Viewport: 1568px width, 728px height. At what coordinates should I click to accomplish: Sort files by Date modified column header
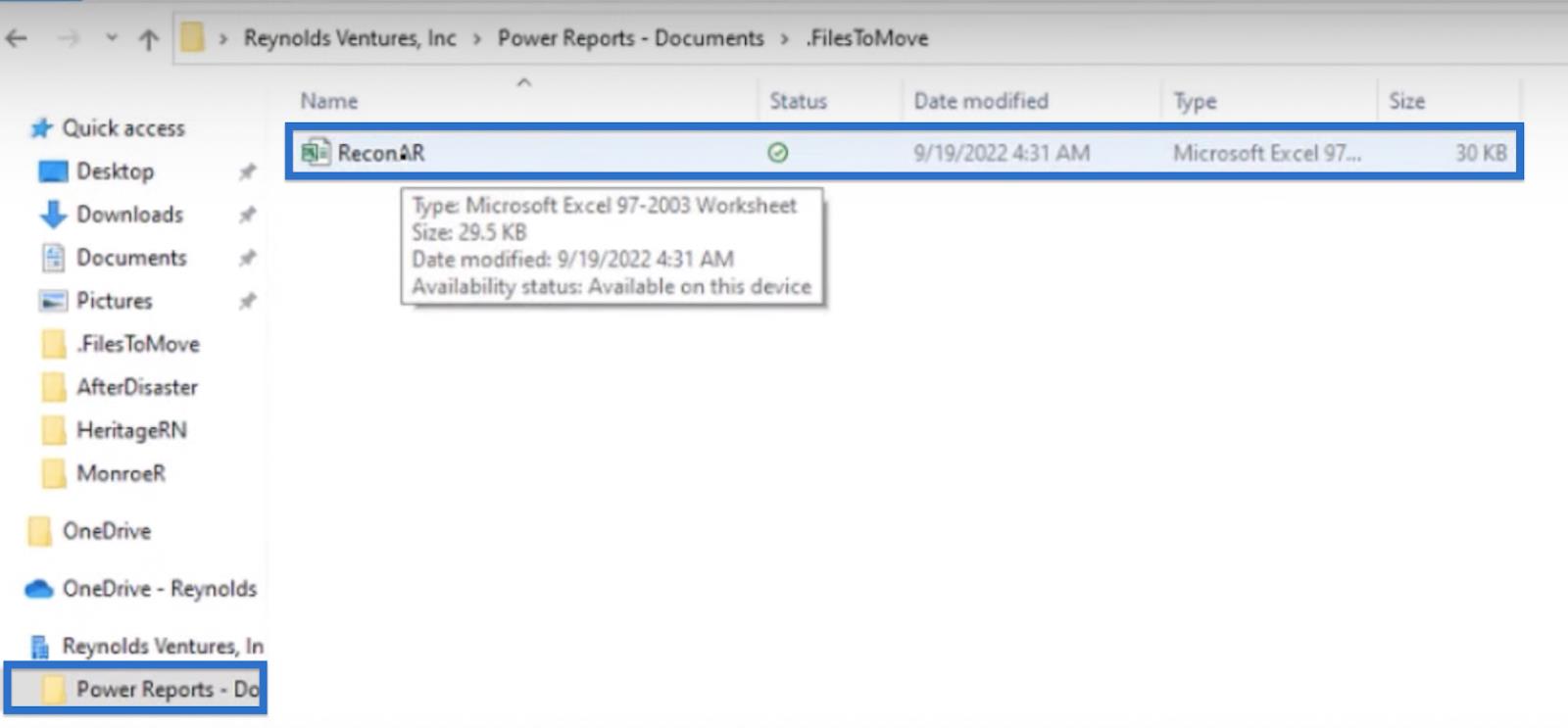(x=981, y=101)
